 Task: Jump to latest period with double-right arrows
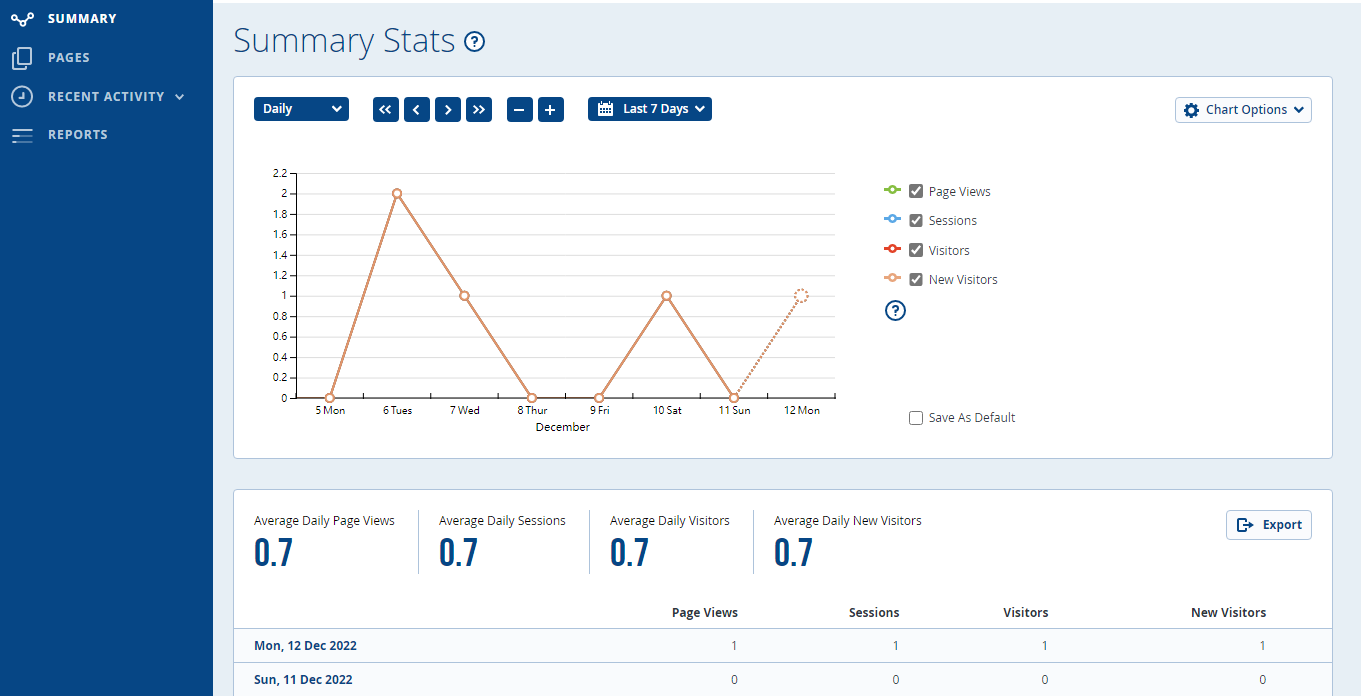[x=479, y=109]
